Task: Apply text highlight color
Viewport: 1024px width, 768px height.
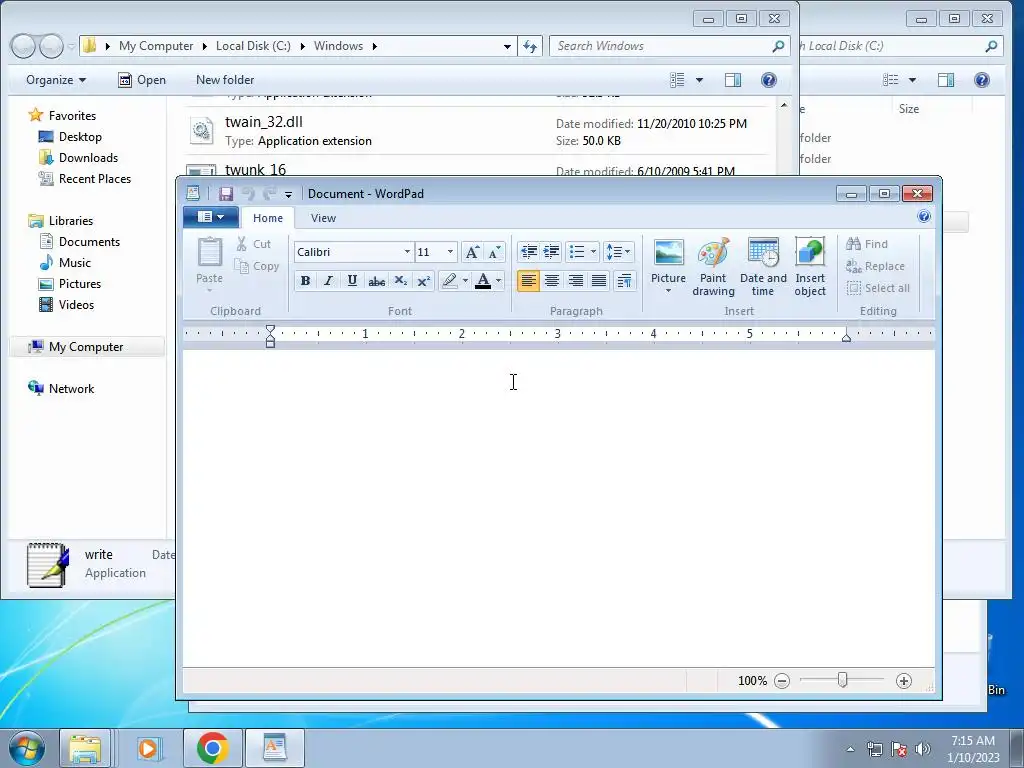Action: coord(449,281)
